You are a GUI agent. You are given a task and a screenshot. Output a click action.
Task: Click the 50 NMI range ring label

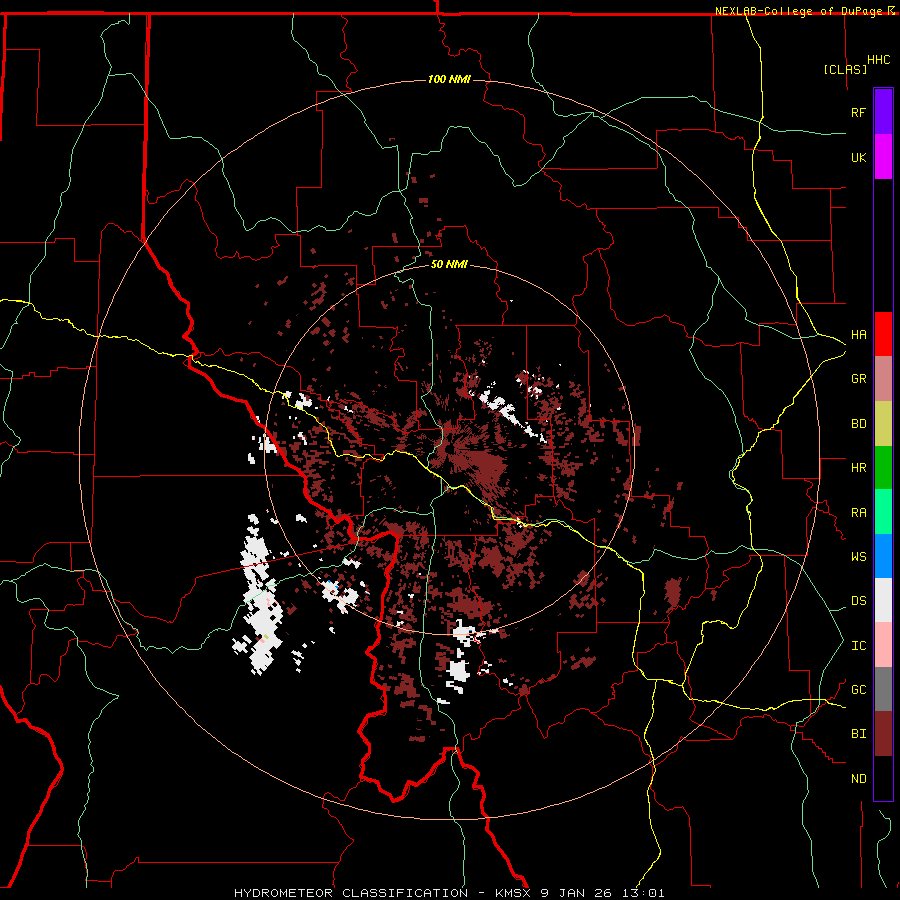[449, 264]
